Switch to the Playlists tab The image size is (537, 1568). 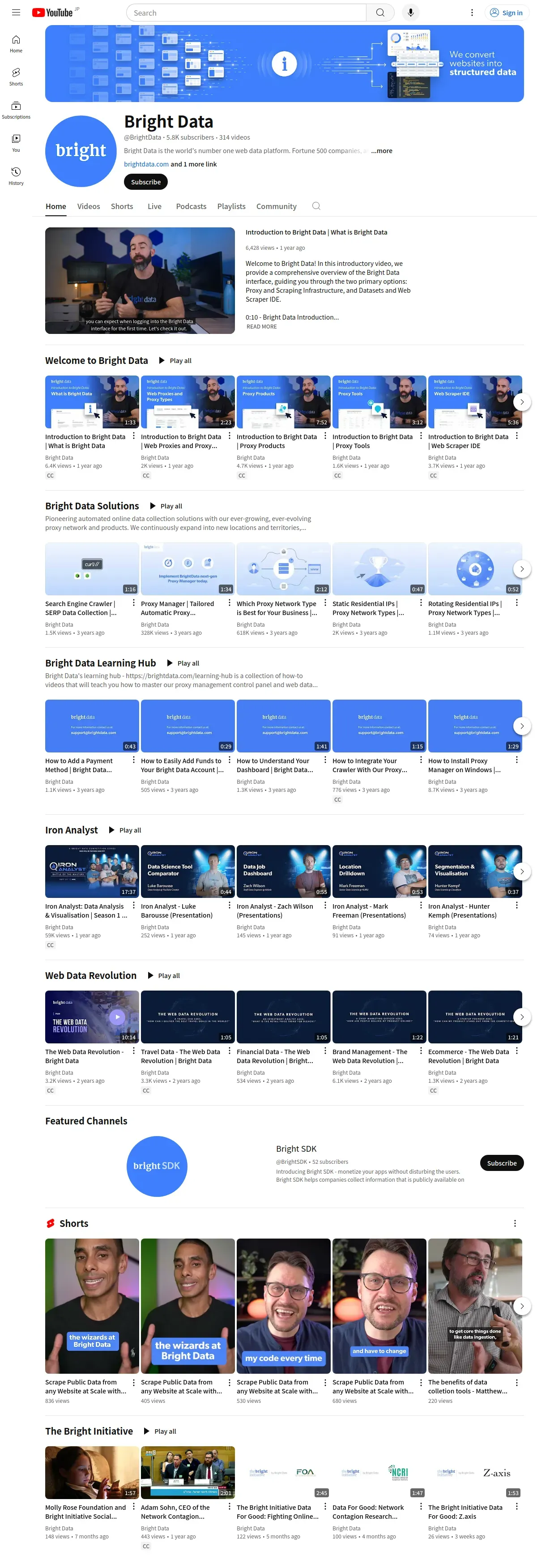[231, 206]
